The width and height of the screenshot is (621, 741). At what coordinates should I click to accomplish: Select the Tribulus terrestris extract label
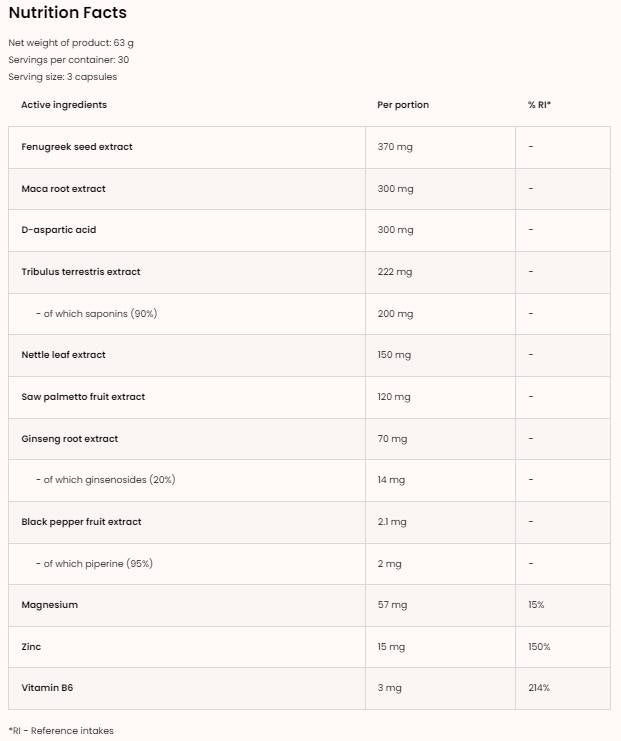coord(81,272)
